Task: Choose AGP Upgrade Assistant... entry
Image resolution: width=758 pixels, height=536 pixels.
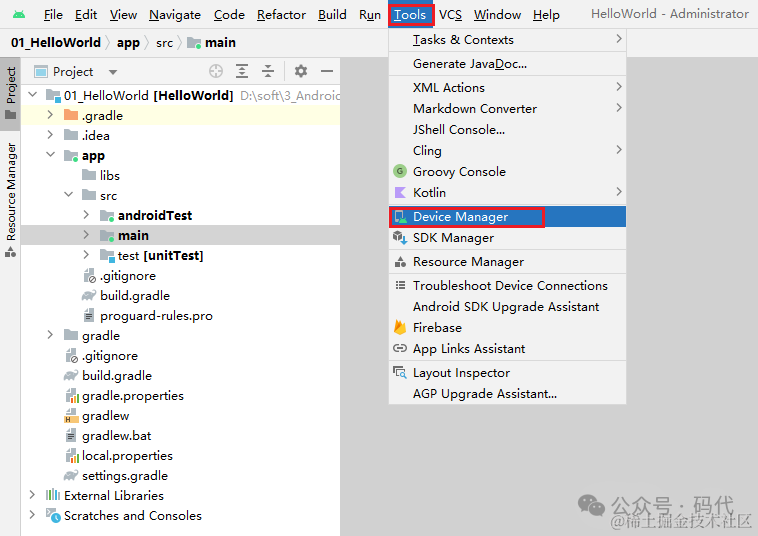Action: coord(507,393)
